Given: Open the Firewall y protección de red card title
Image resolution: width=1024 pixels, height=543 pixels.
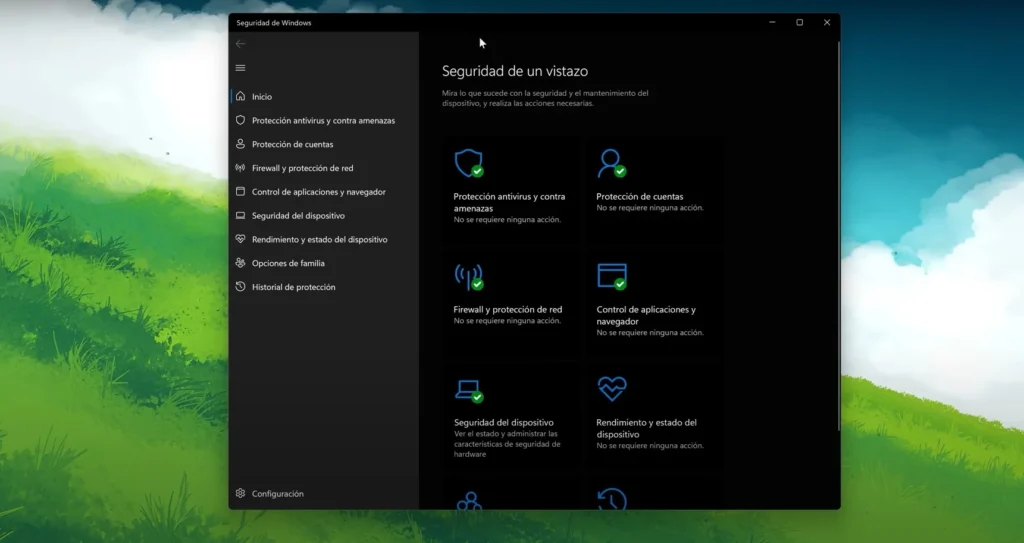Looking at the screenshot, I should point(507,309).
